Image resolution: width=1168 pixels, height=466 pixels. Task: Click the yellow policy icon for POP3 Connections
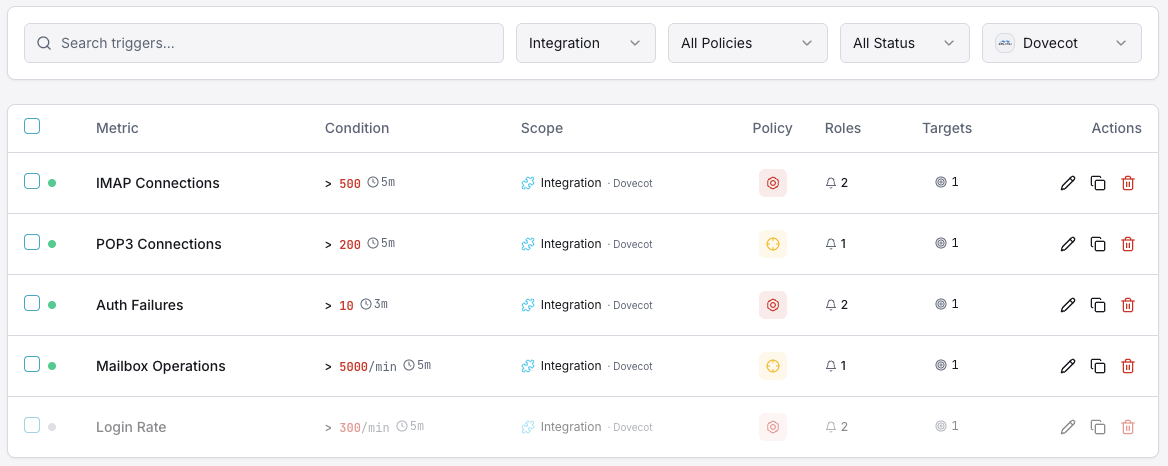click(773, 244)
